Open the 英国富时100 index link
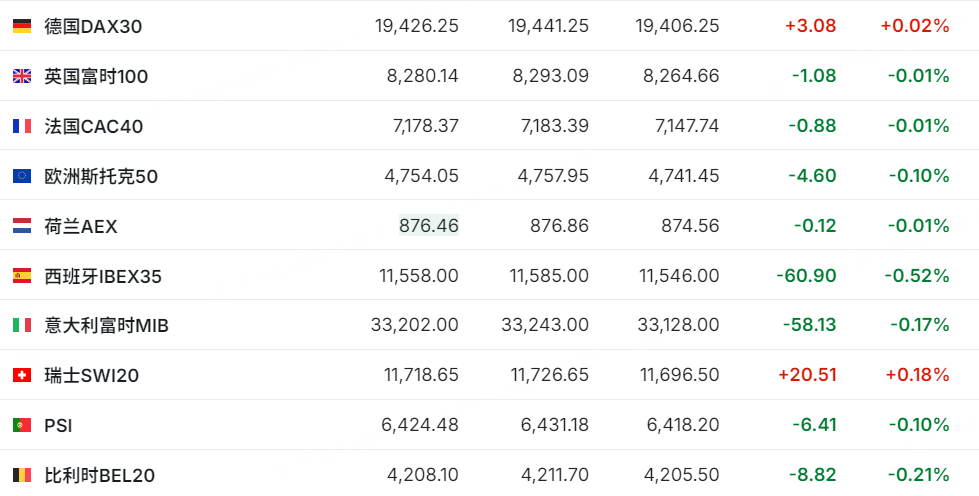 click(x=96, y=76)
